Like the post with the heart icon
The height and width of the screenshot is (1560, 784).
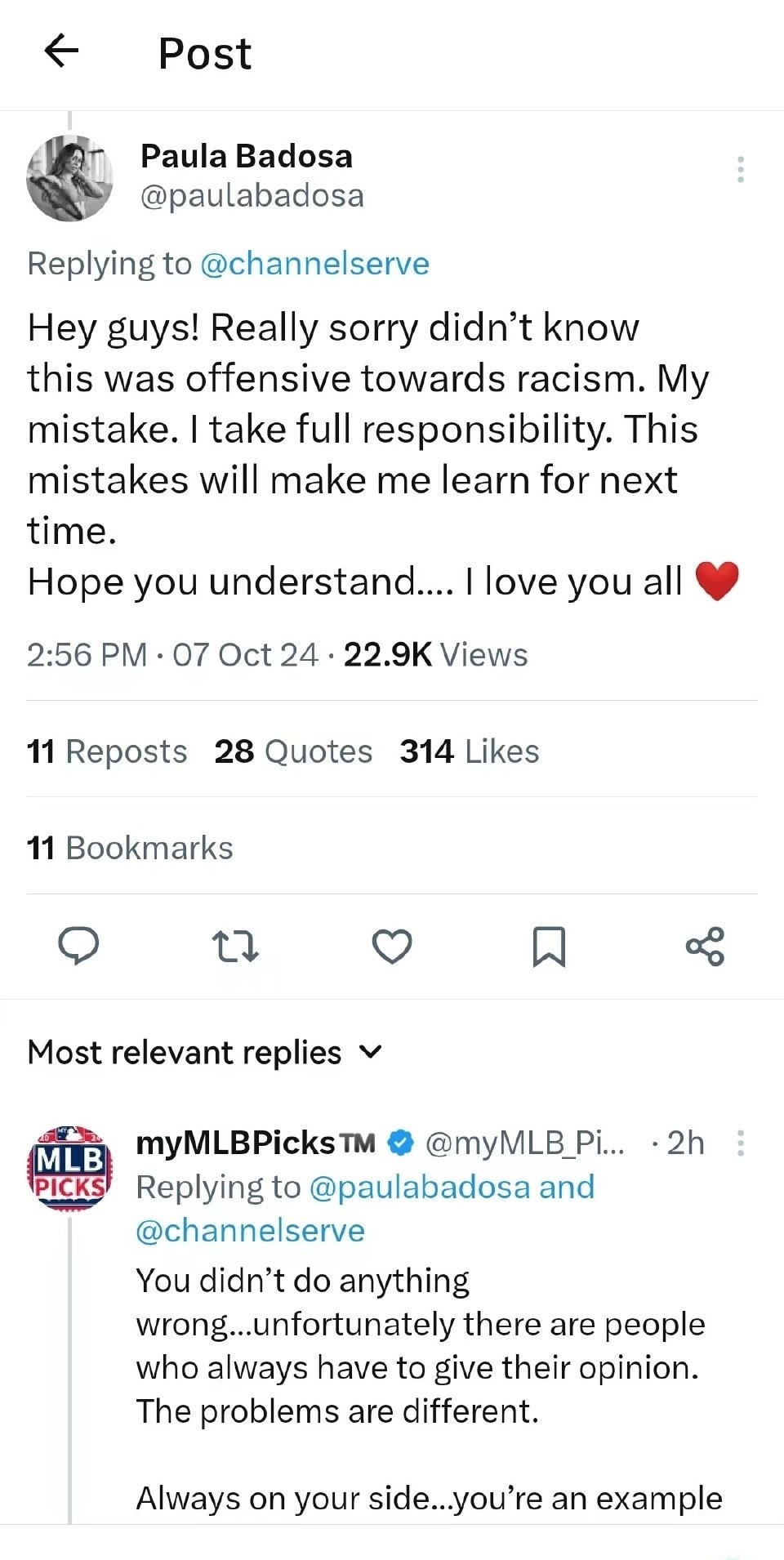[392, 947]
